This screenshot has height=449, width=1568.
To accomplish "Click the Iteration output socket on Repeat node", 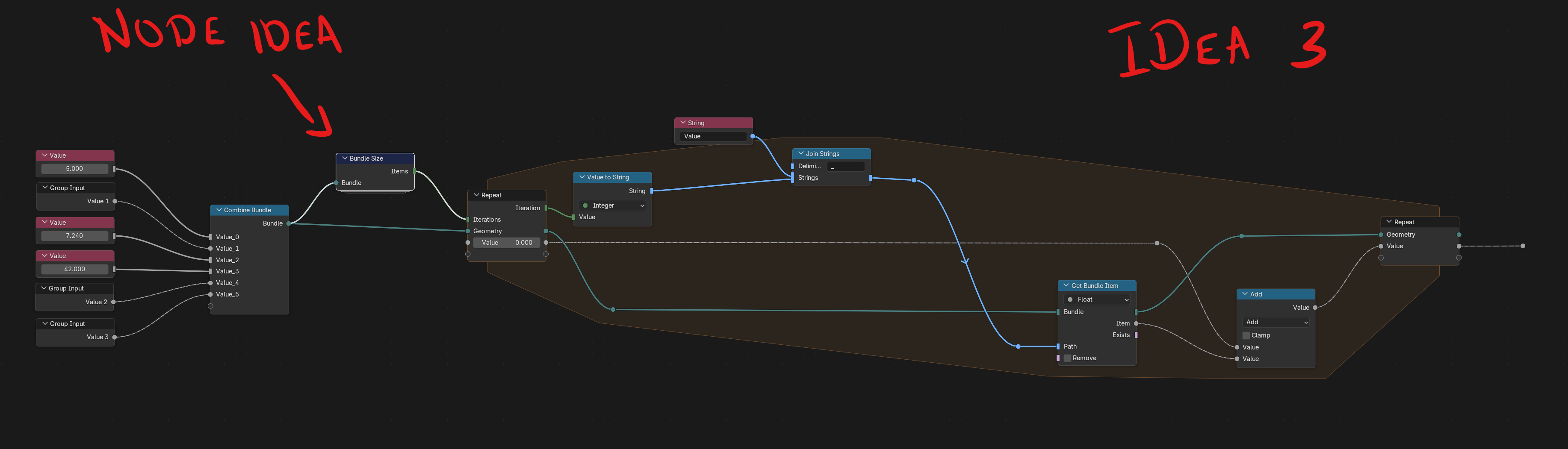I will (x=546, y=208).
